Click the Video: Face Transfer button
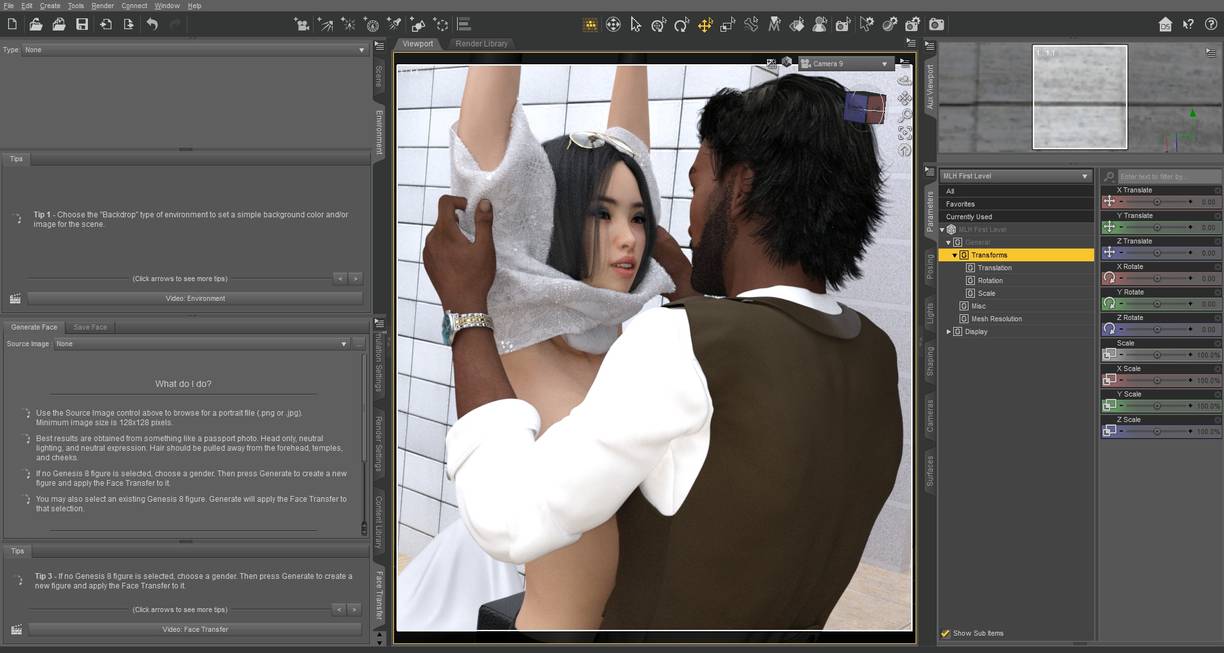 point(195,630)
